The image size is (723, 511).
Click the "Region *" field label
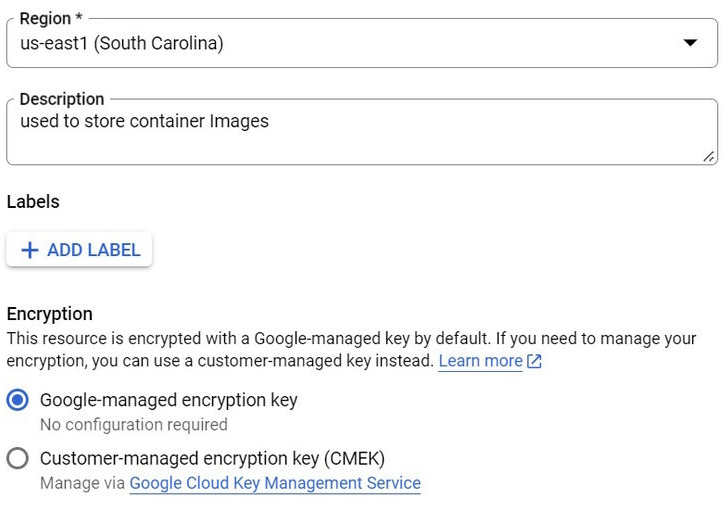pyautogui.click(x=51, y=19)
